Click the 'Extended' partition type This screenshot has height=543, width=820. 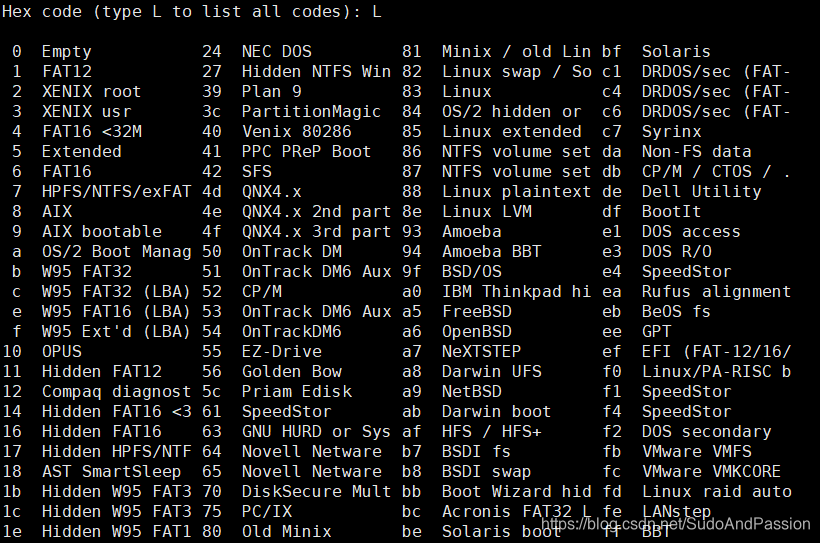(x=82, y=152)
